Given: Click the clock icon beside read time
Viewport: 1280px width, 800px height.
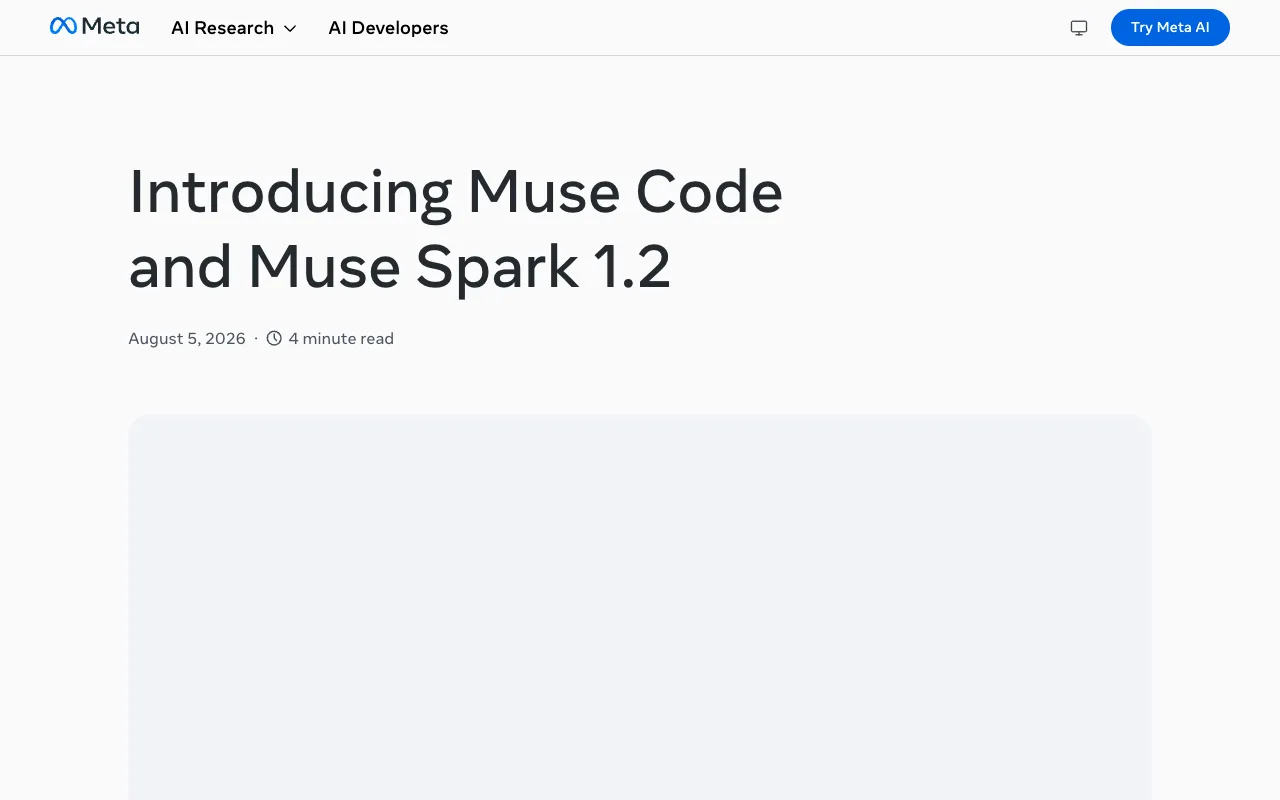Looking at the screenshot, I should (274, 339).
